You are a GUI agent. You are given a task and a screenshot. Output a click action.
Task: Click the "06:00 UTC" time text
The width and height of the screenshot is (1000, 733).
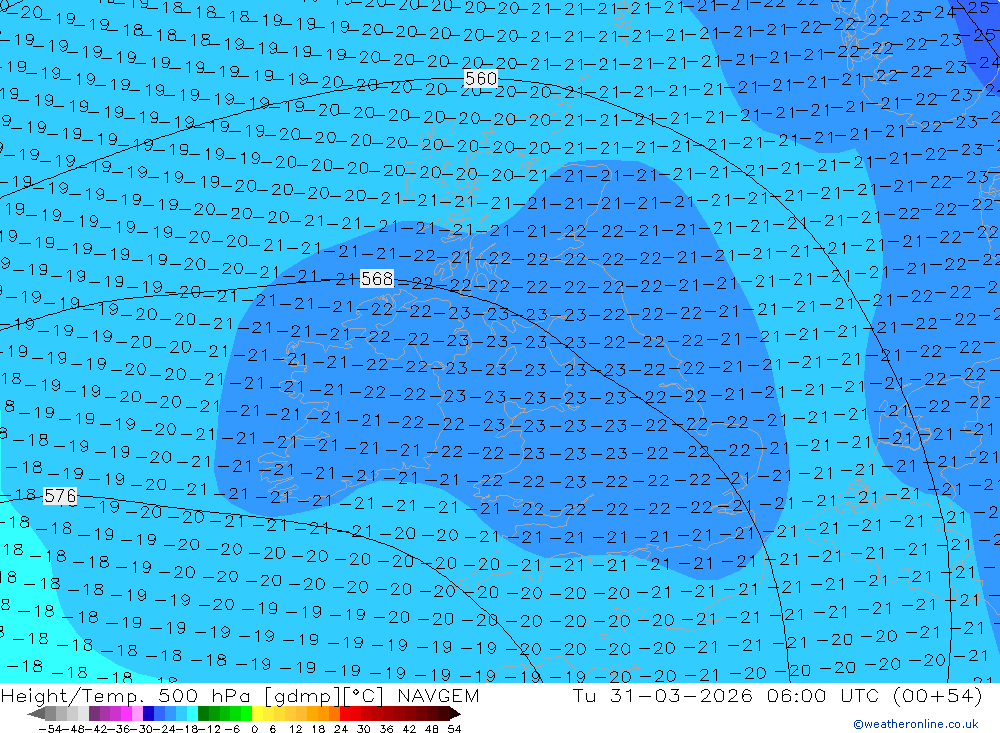tap(823, 695)
